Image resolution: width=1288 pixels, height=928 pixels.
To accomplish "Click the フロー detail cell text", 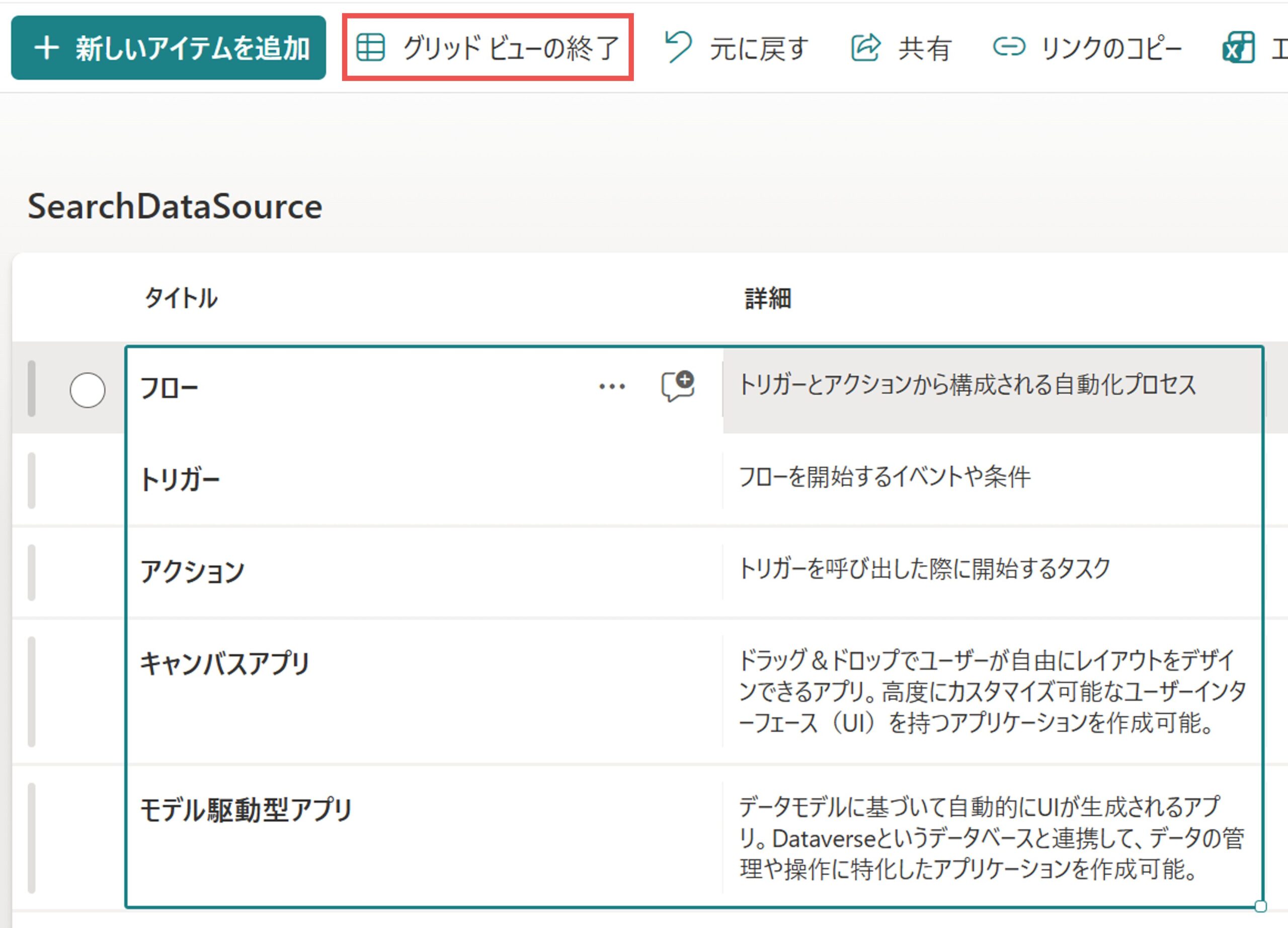I will [x=967, y=385].
